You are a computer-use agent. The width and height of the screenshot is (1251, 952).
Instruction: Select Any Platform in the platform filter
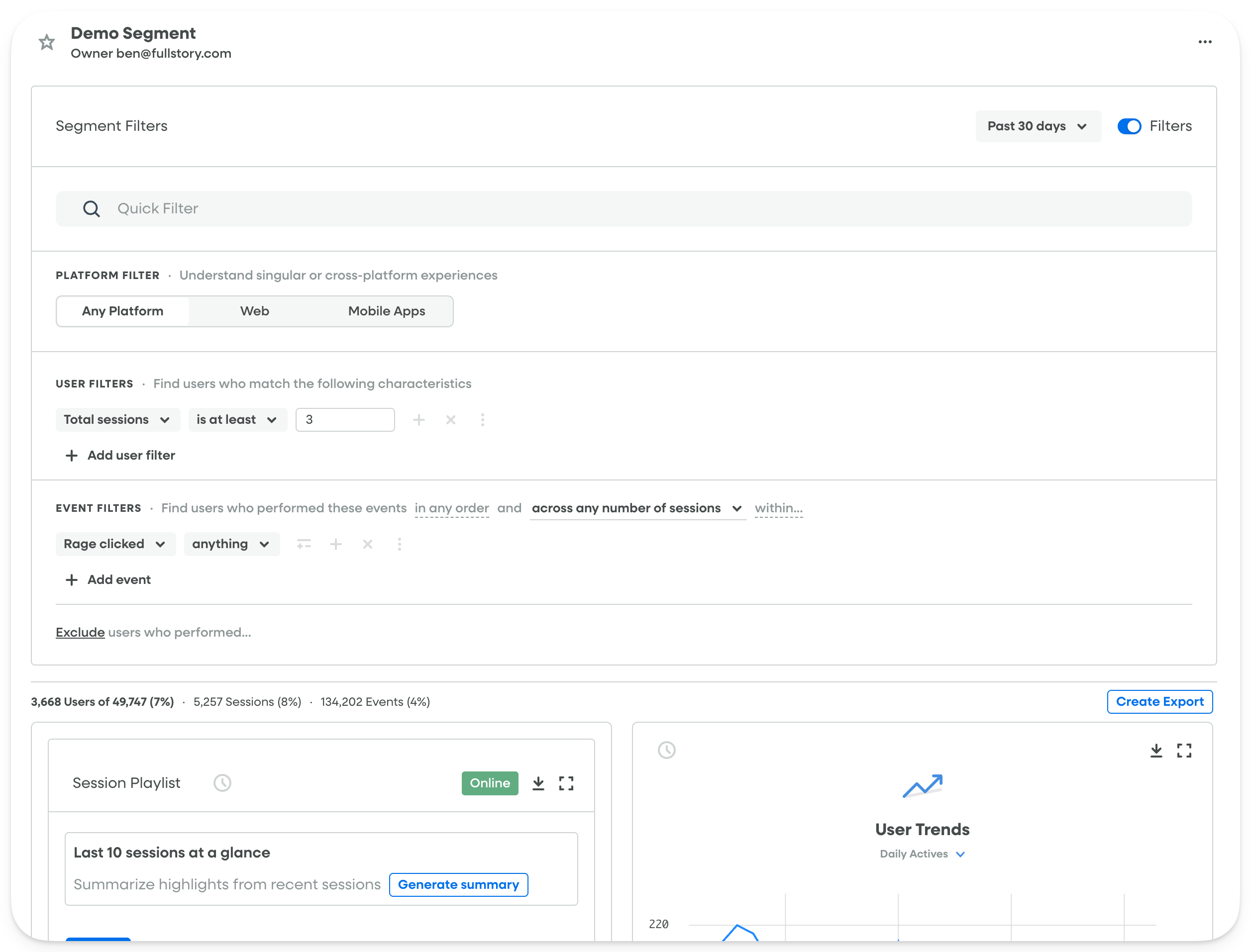tap(122, 311)
